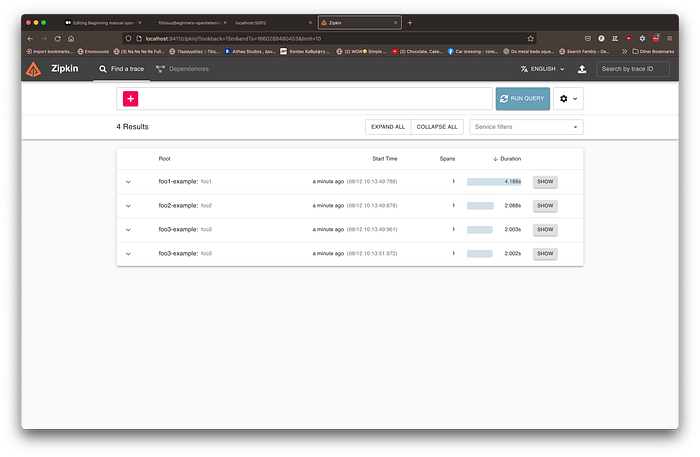Open the Firefox hamburger menu
Image resolution: width=700 pixels, height=457 pixels.
(669, 39)
